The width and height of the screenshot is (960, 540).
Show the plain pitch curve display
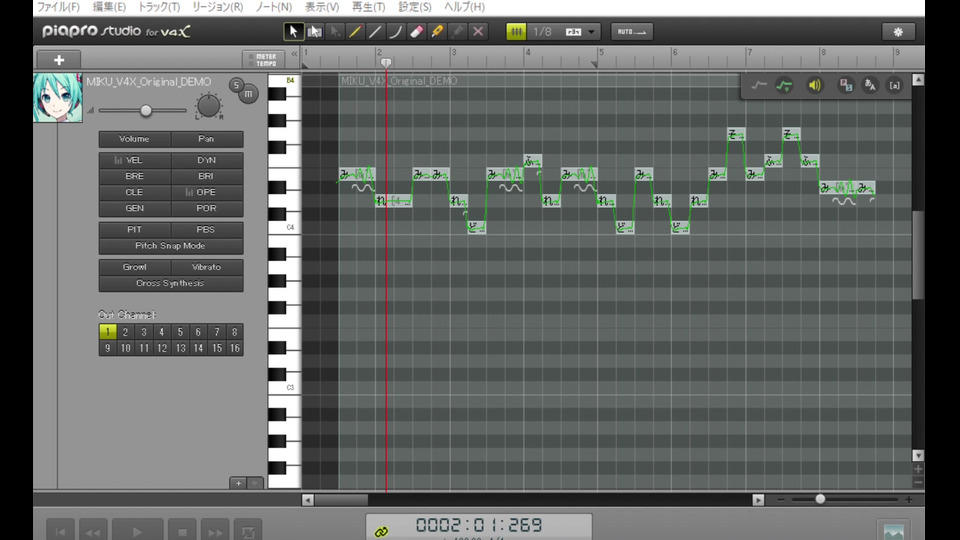pyautogui.click(x=759, y=85)
